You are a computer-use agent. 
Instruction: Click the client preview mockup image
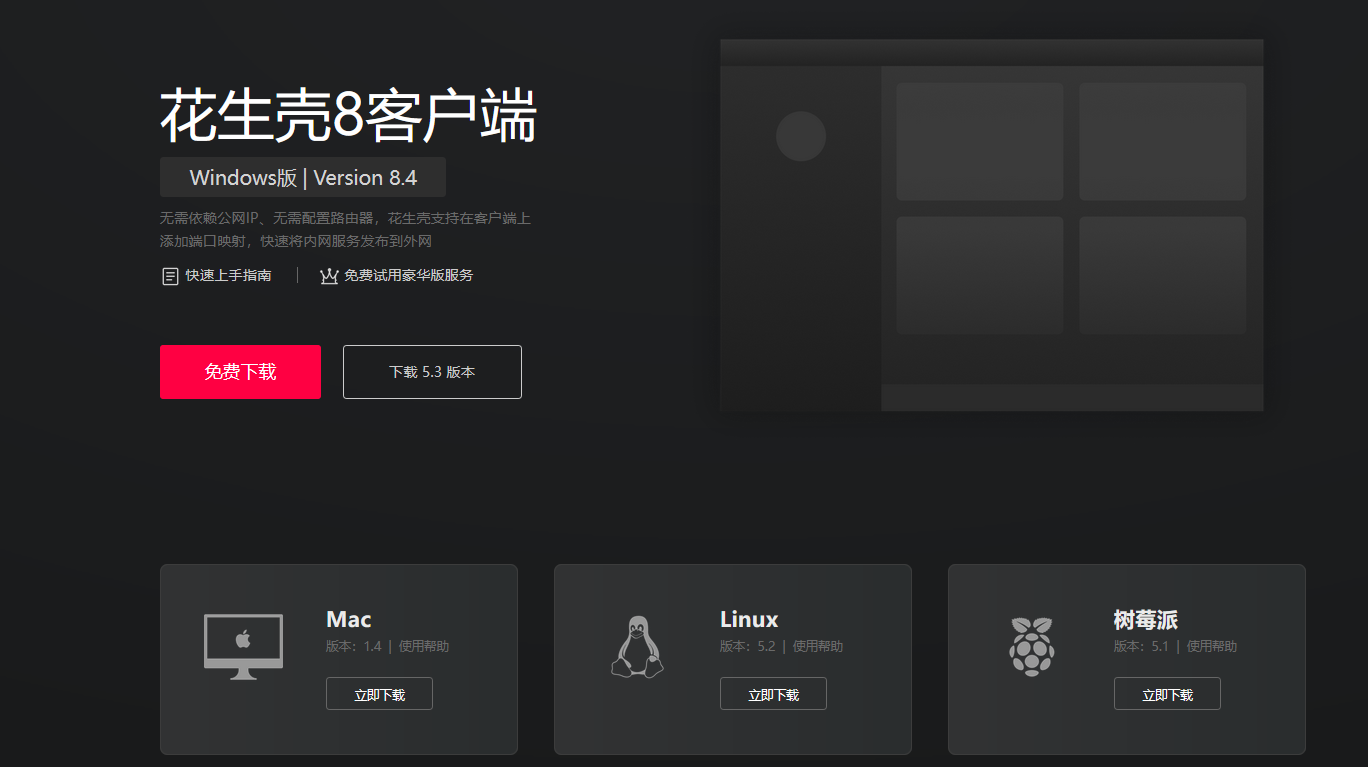coord(992,225)
